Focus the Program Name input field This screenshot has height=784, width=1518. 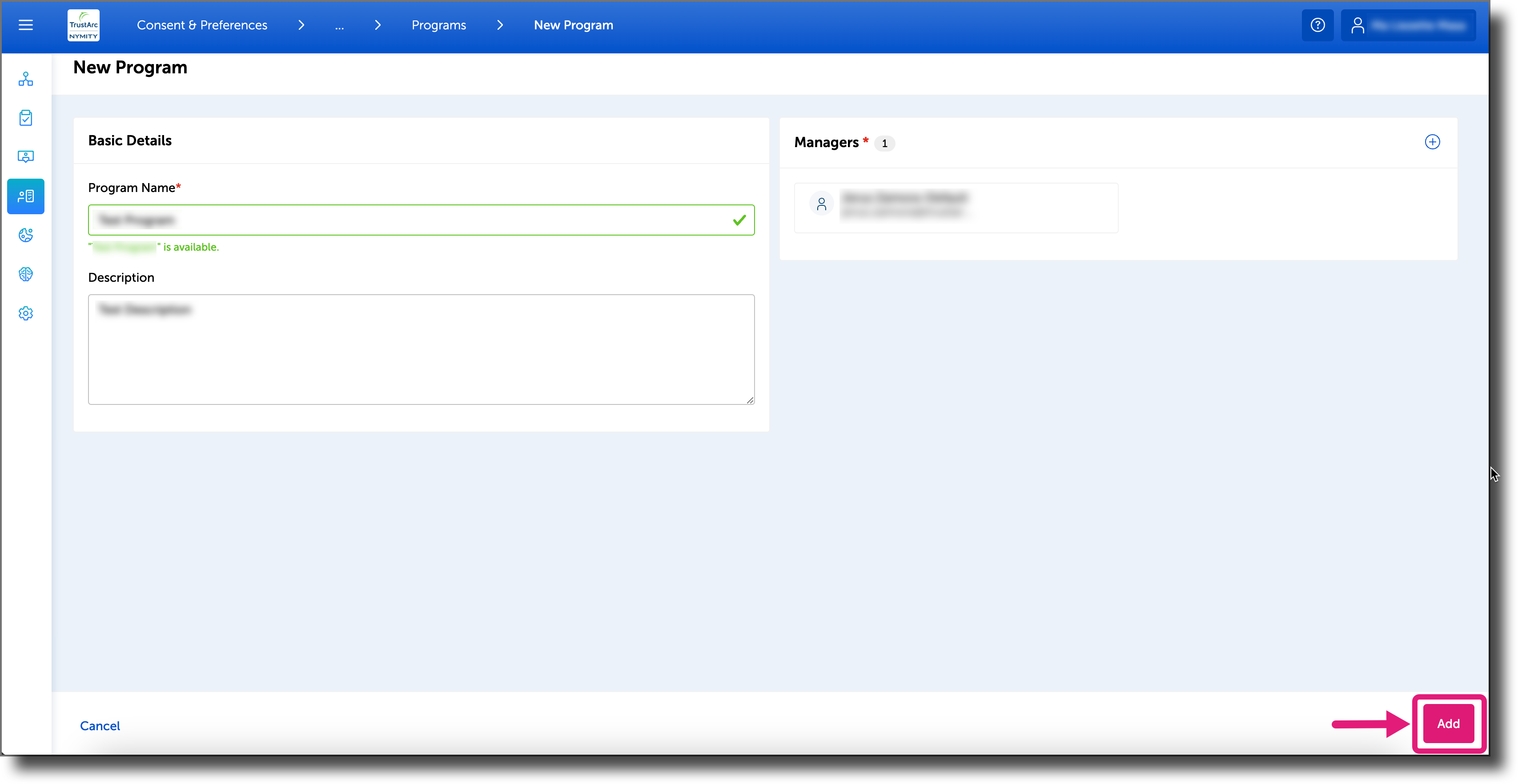[422, 220]
